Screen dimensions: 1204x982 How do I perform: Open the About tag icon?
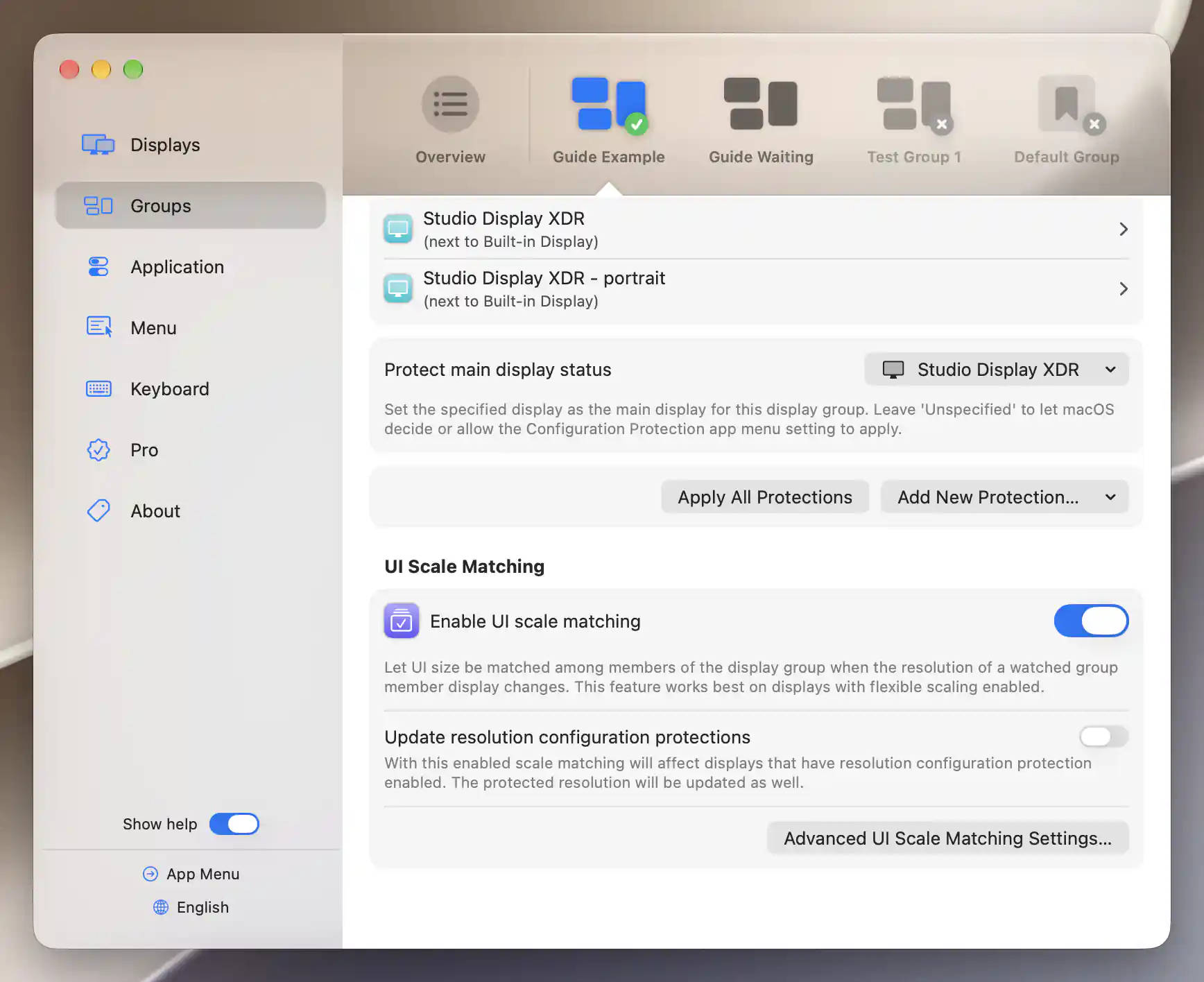coord(98,510)
